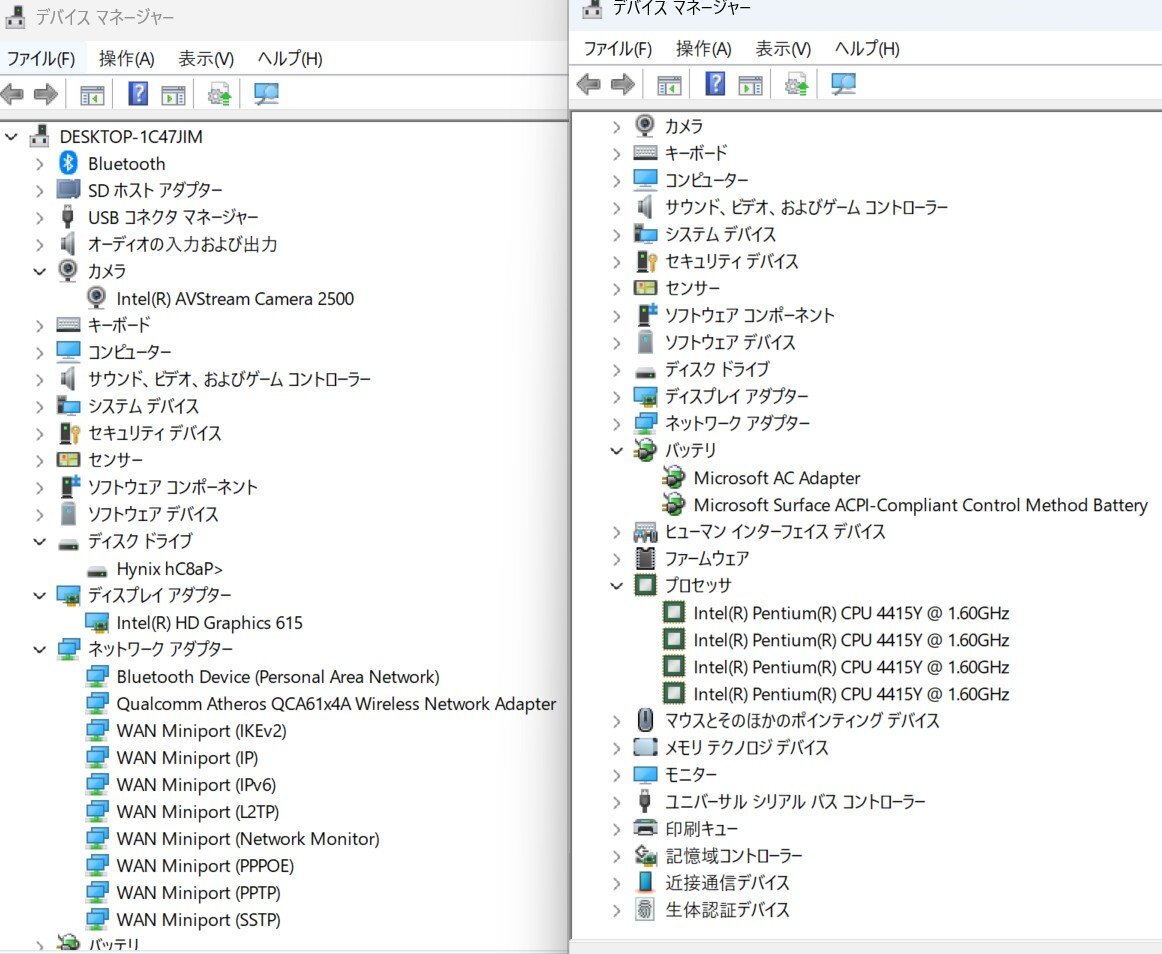Collapse the ディスプレイ アダプター category in left window
The height and width of the screenshot is (954, 1162).
pos(39,595)
